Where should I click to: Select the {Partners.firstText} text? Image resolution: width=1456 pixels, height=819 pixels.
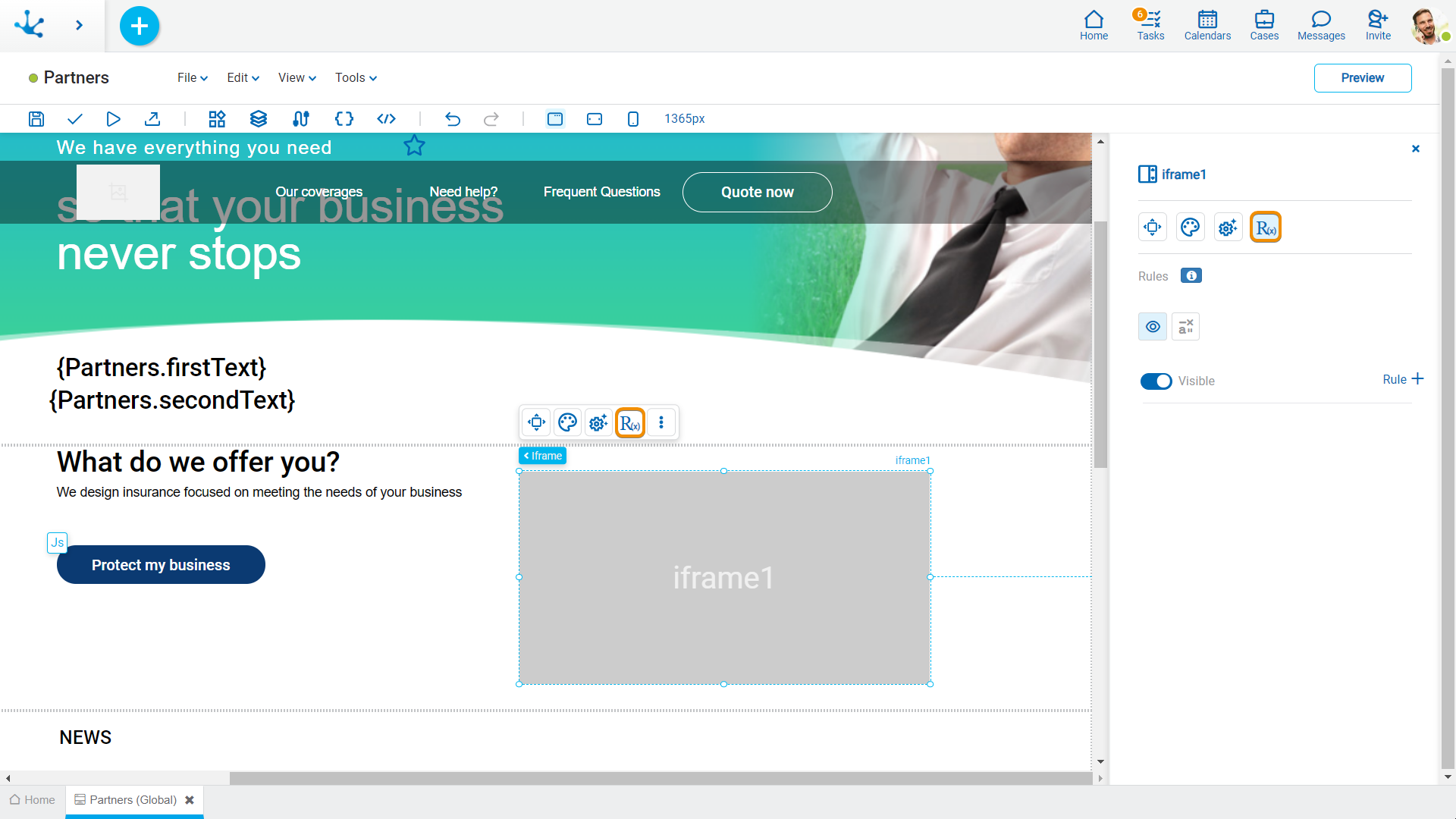(162, 367)
